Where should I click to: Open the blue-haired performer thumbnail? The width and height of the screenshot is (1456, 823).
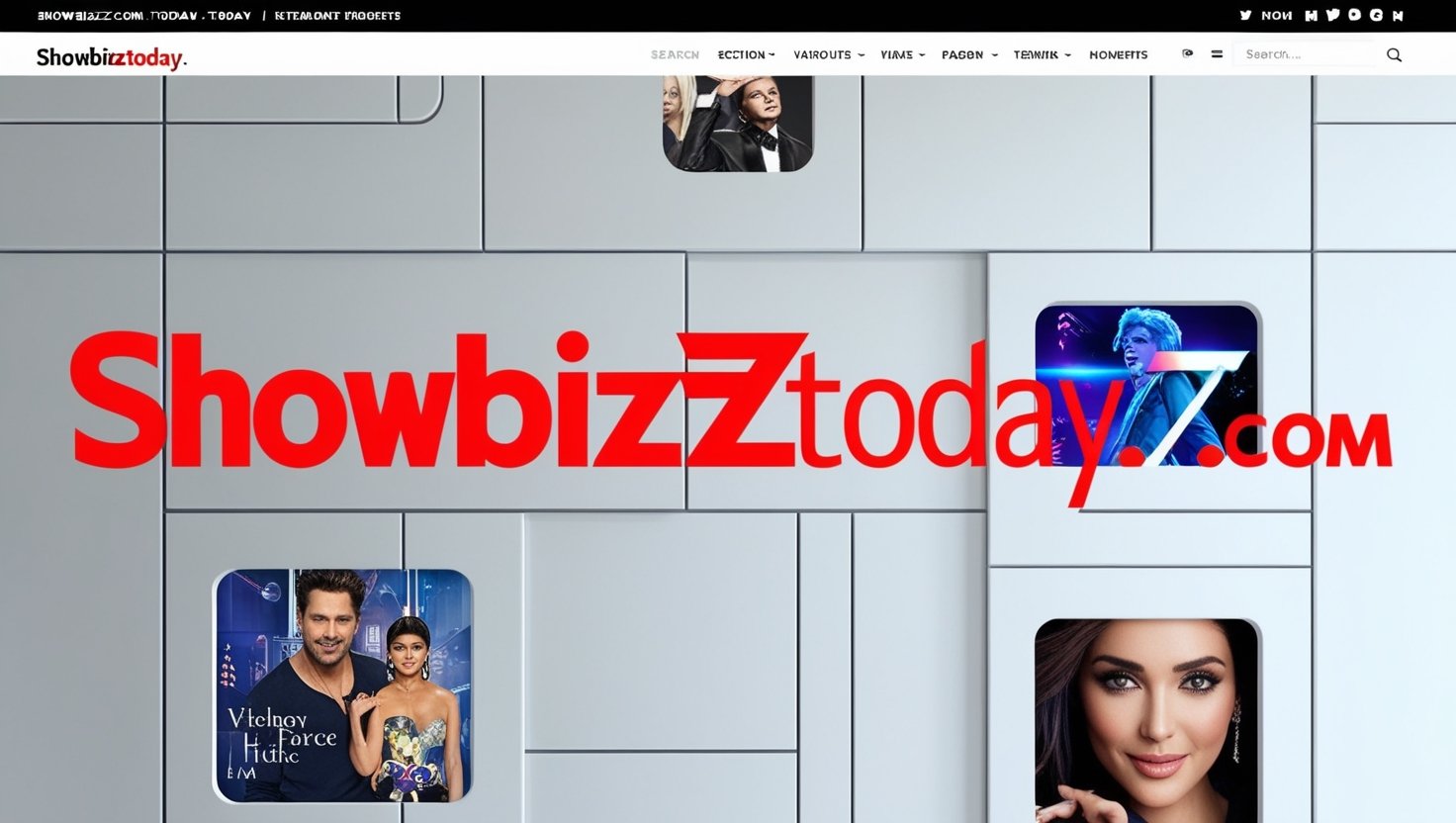coord(1146,385)
